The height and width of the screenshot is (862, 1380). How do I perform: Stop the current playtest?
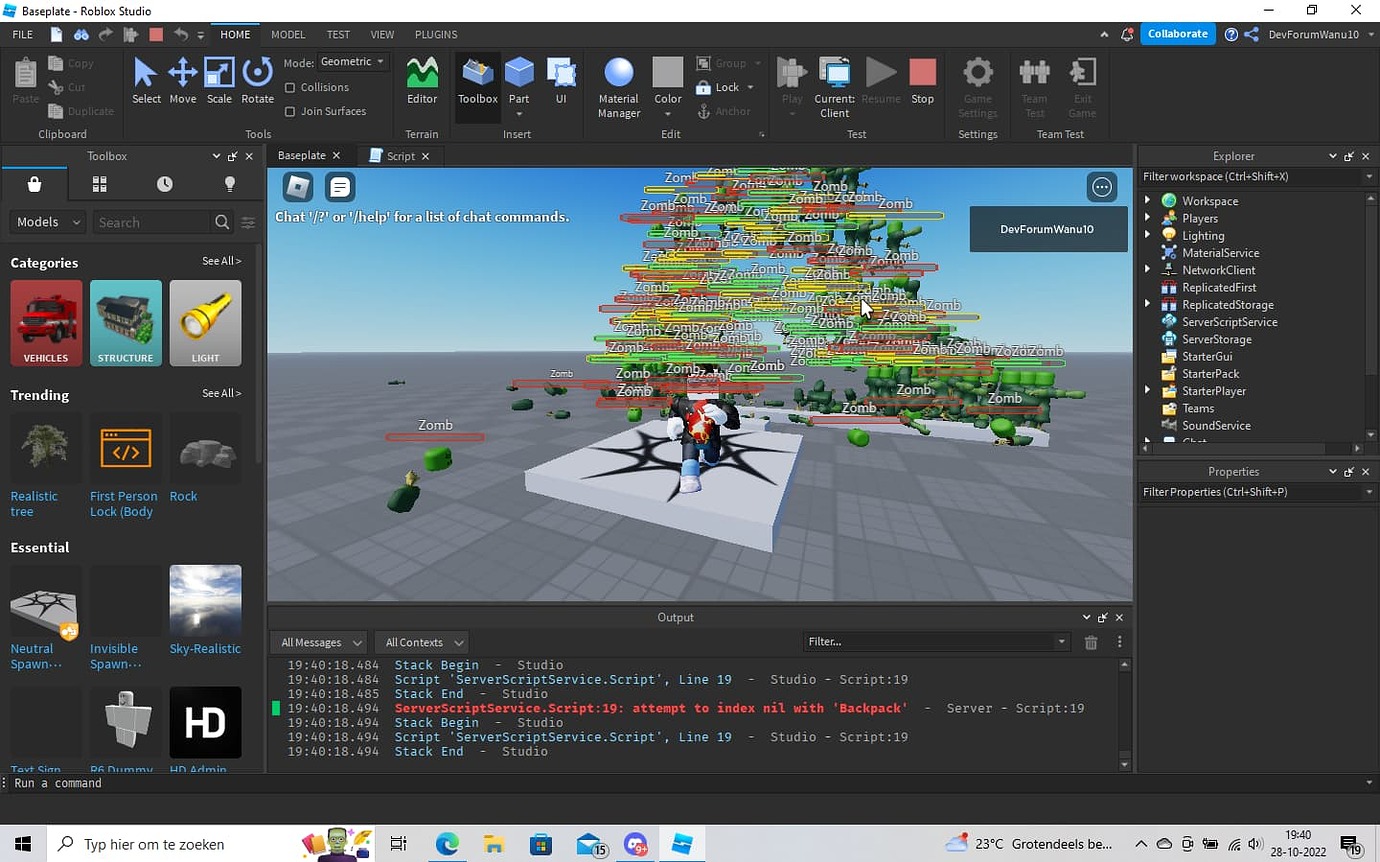[921, 80]
